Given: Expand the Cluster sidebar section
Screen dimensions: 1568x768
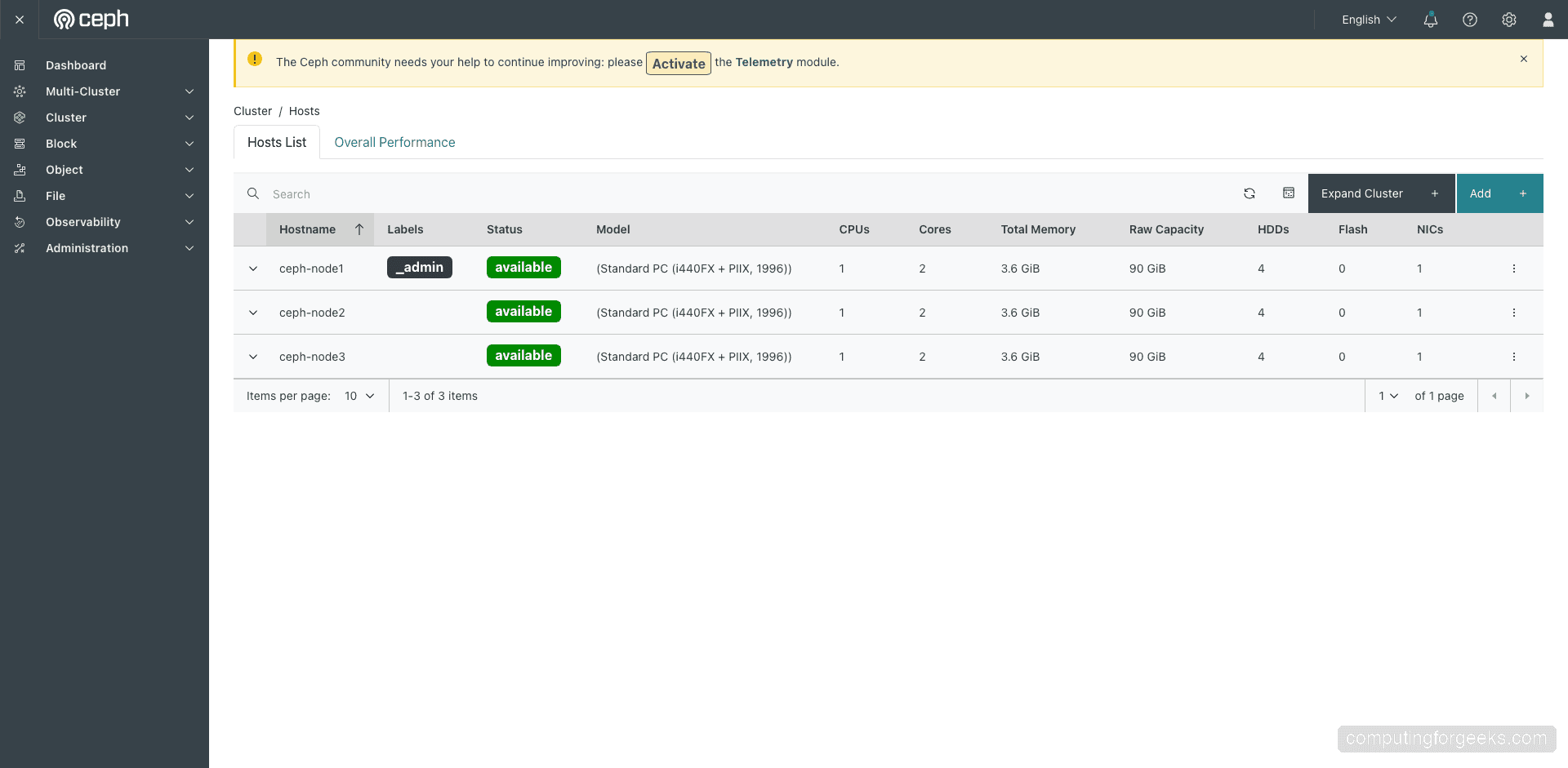Looking at the screenshot, I should [65, 118].
